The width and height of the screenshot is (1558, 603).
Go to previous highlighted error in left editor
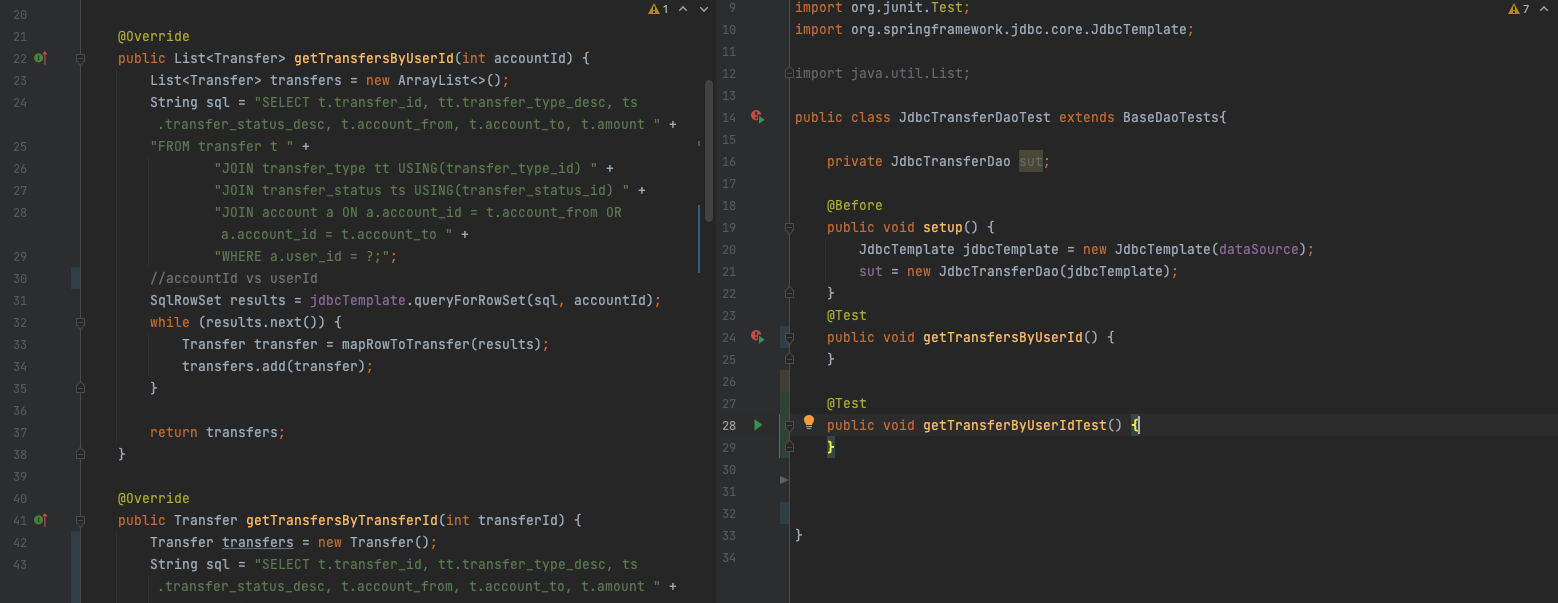point(683,9)
